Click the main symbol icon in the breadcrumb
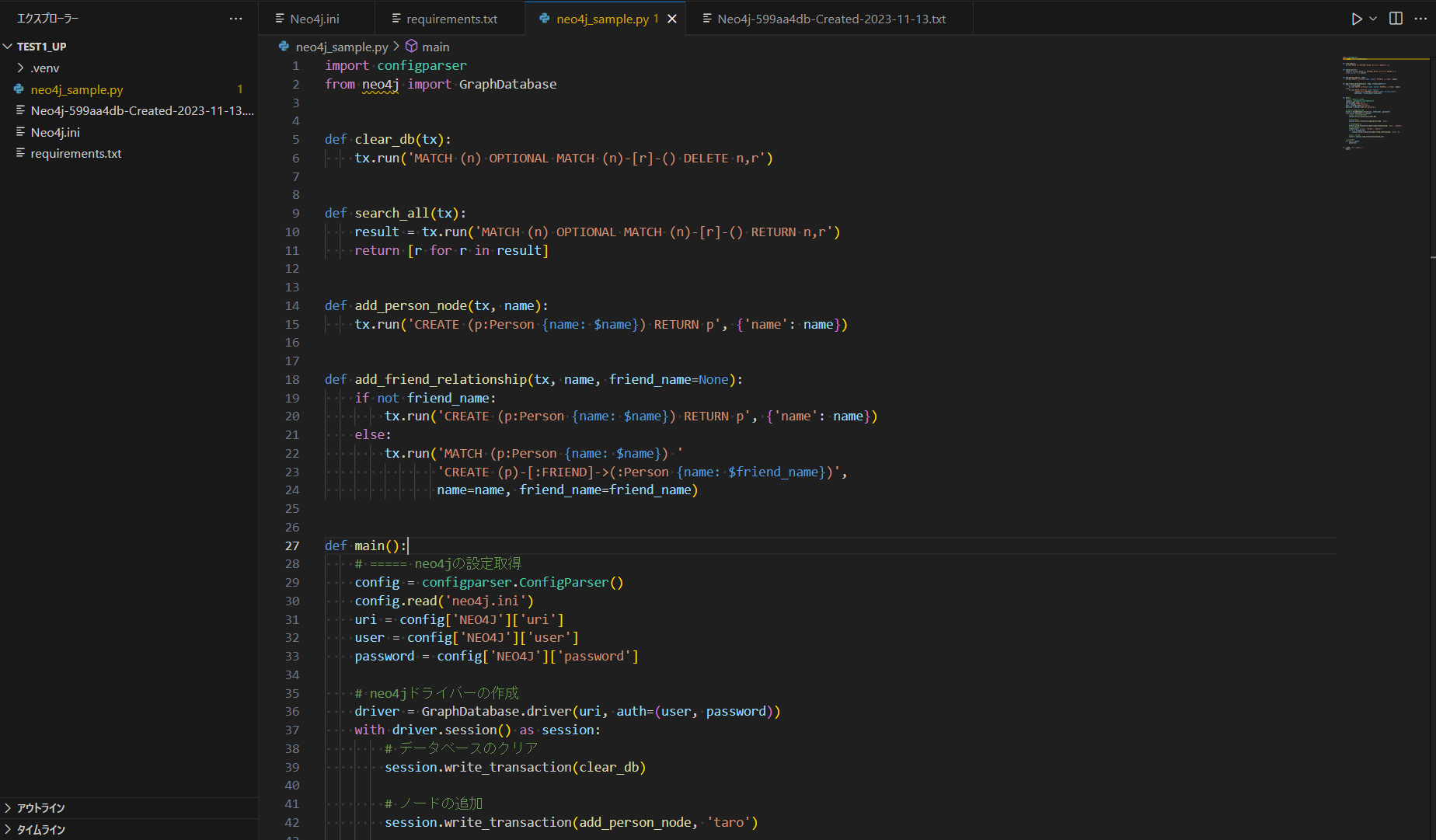 (410, 47)
